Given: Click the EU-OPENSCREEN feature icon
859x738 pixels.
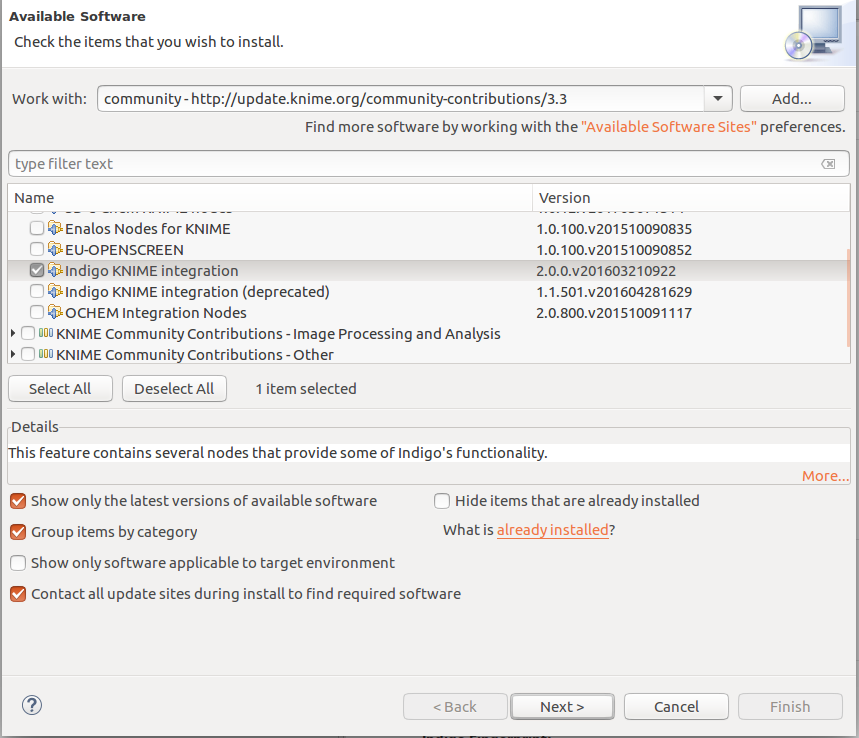Looking at the screenshot, I should [x=55, y=250].
